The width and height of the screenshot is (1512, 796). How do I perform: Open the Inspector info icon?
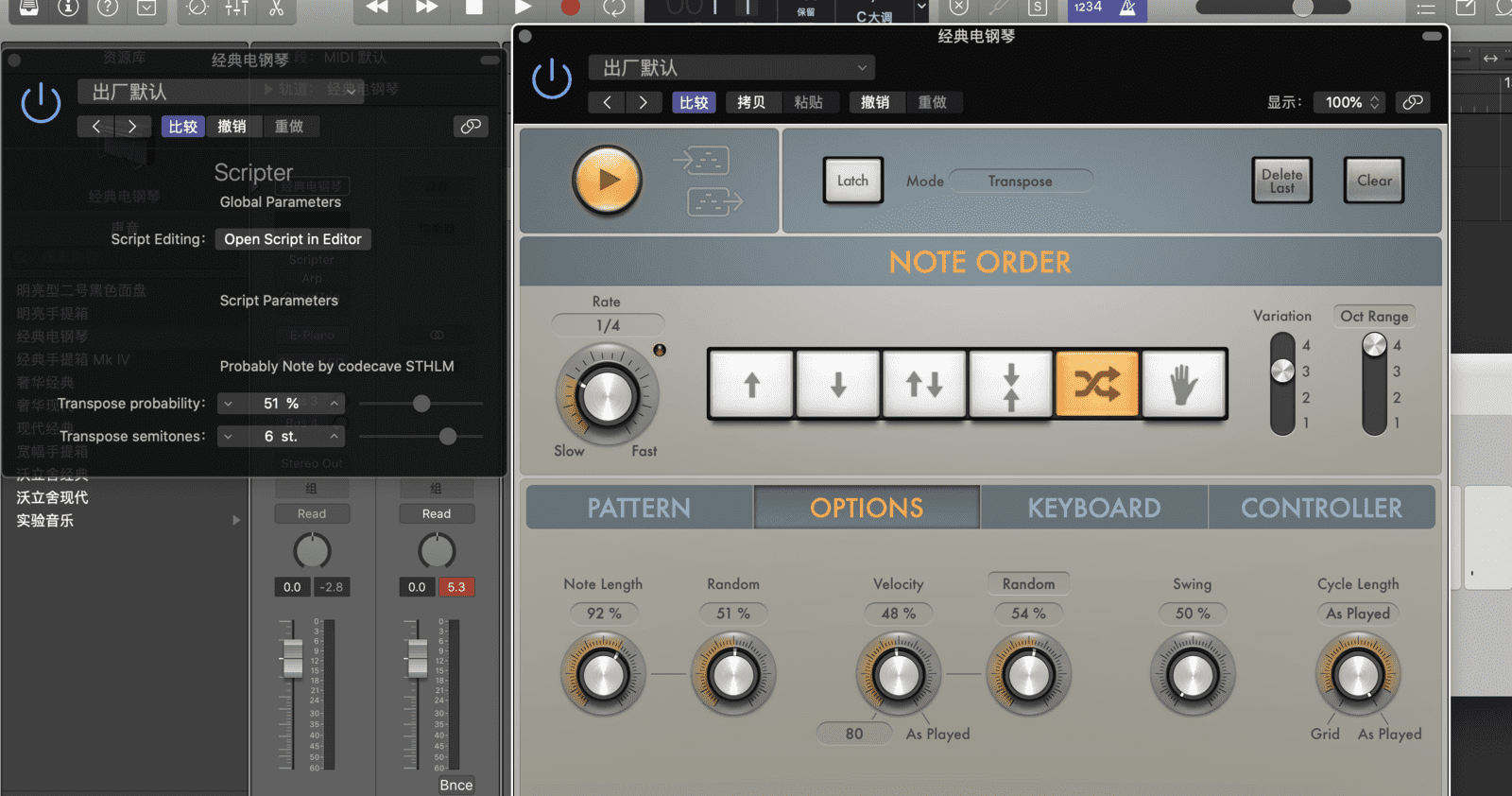tap(68, 8)
